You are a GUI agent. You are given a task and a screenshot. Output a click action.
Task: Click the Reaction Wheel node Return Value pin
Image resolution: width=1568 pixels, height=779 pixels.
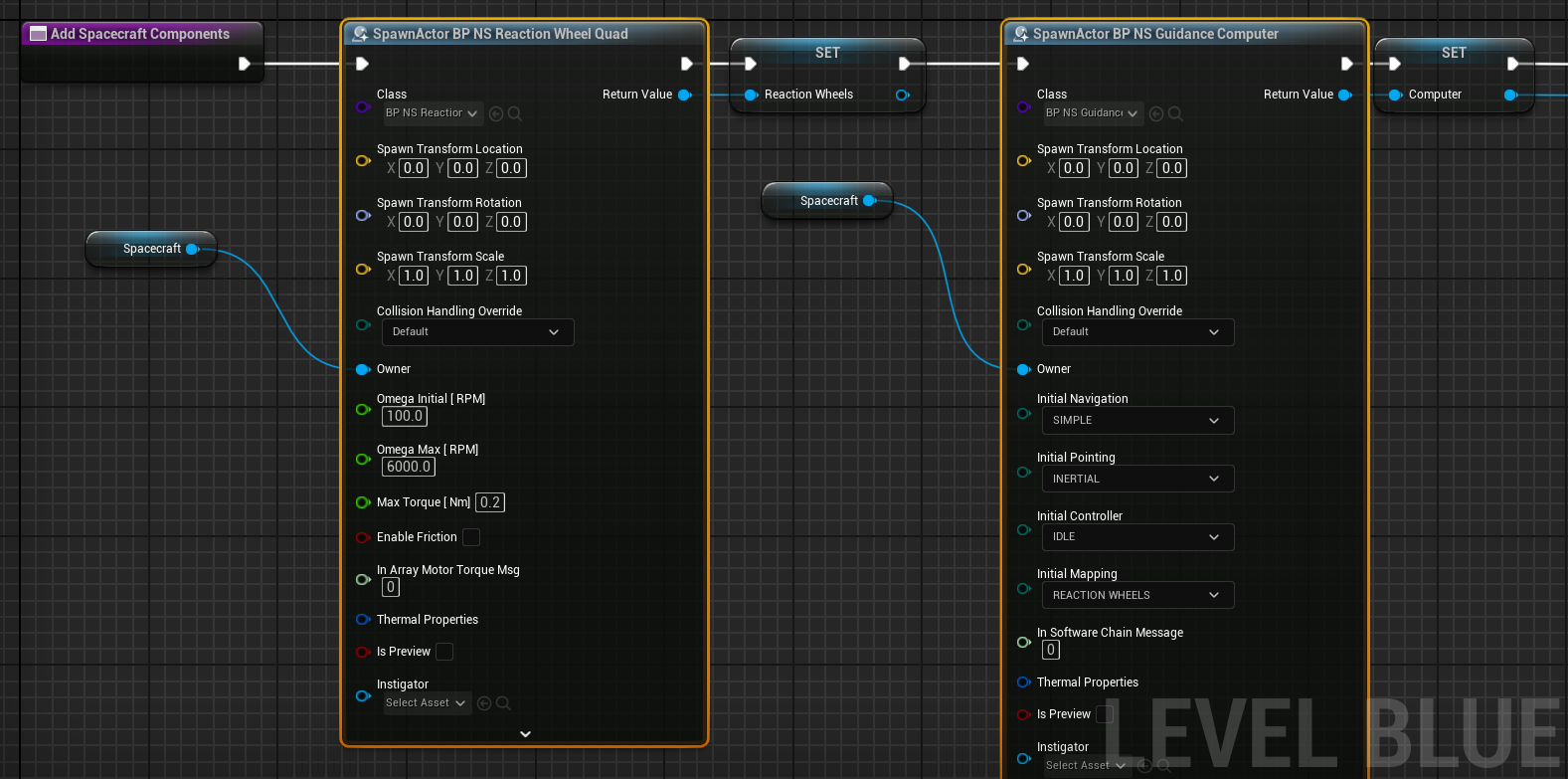(x=684, y=95)
